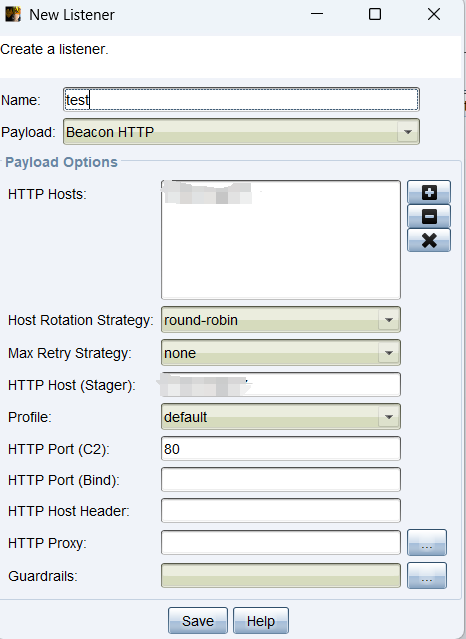Screen dimensions: 466x639
Task: Select the HTTP Port (C2) field
Action: pyautogui.click(x=281, y=449)
